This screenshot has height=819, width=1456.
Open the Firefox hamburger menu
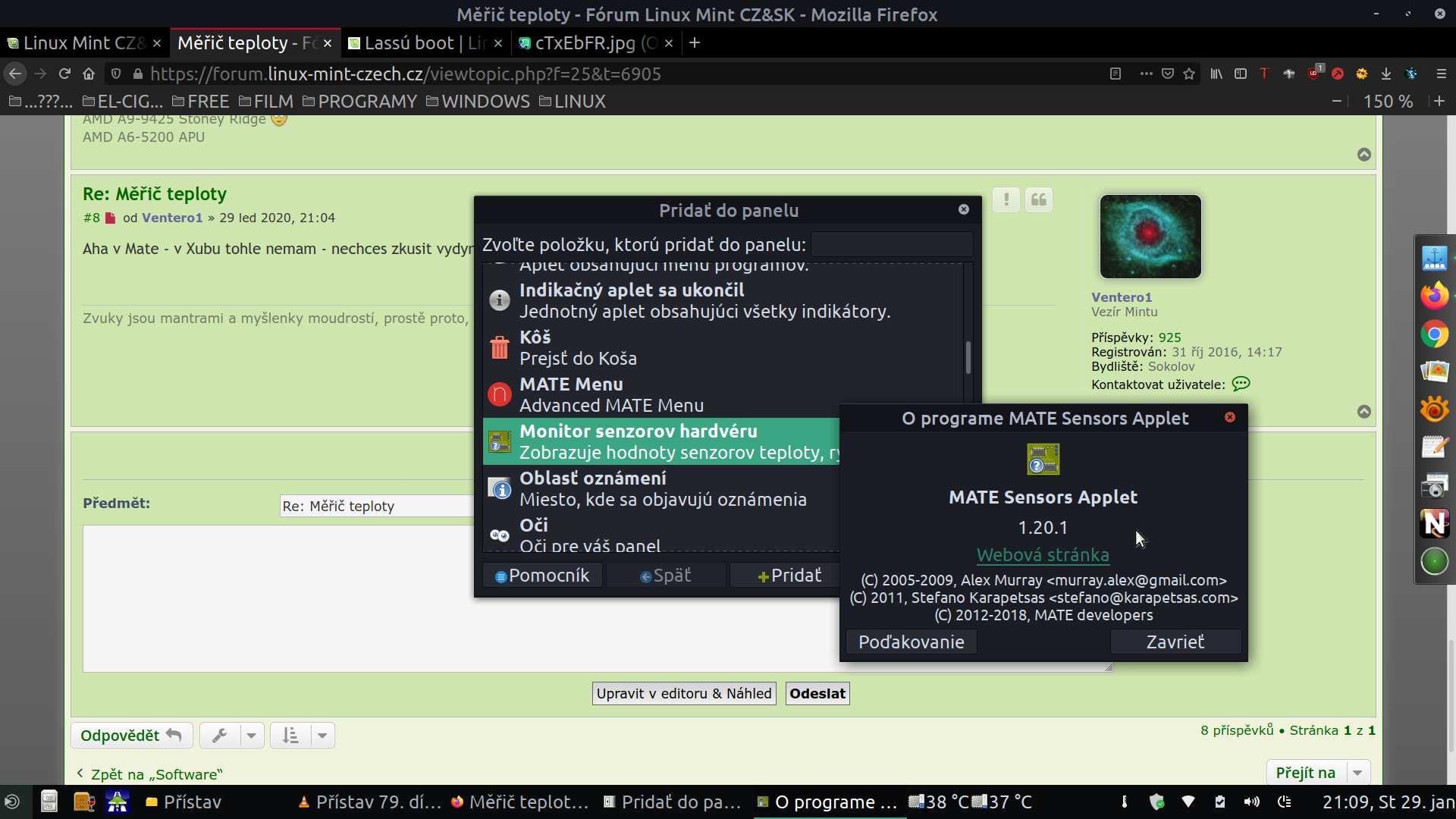pyautogui.click(x=1441, y=74)
